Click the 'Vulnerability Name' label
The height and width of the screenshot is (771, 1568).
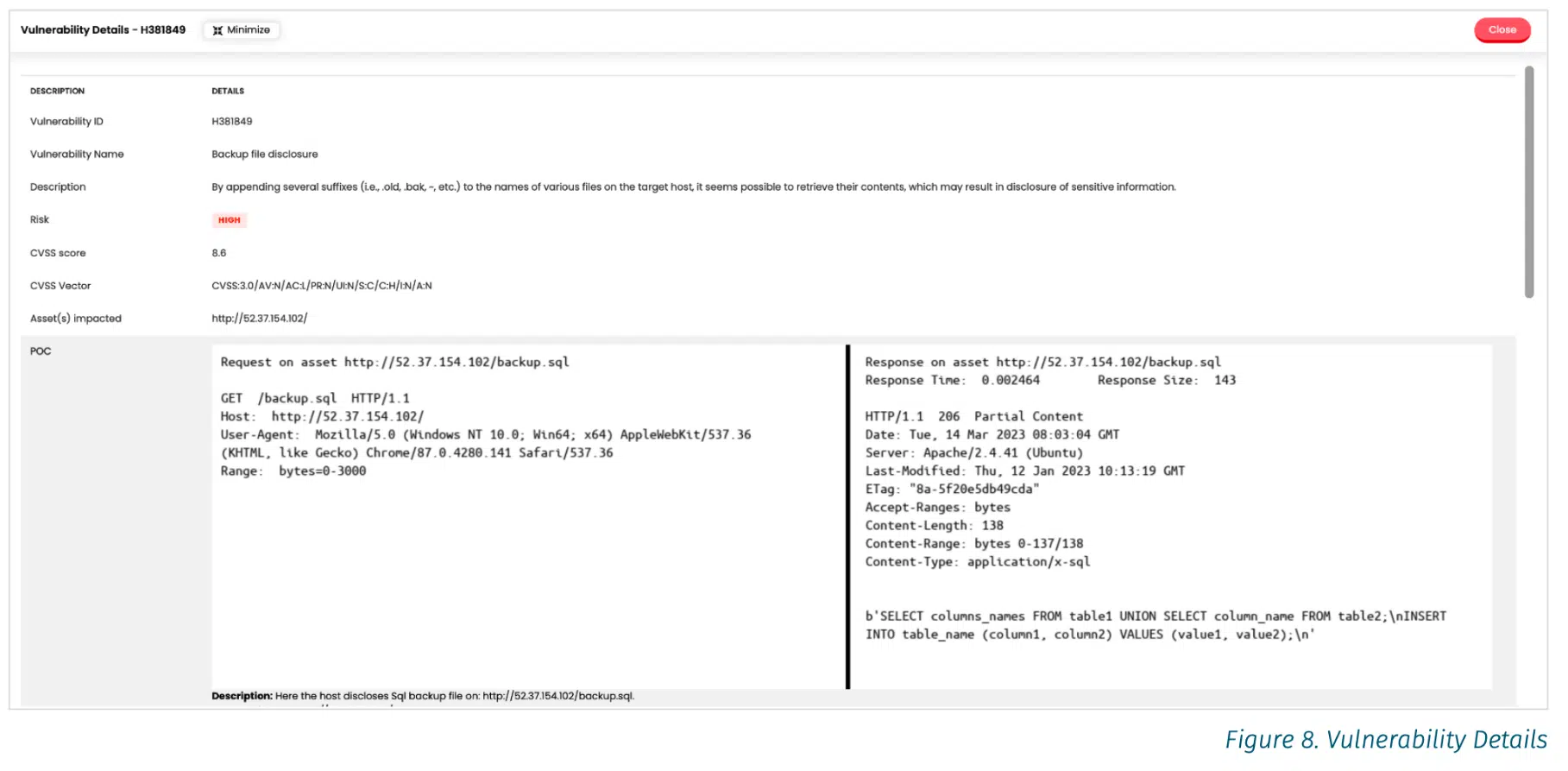point(77,155)
